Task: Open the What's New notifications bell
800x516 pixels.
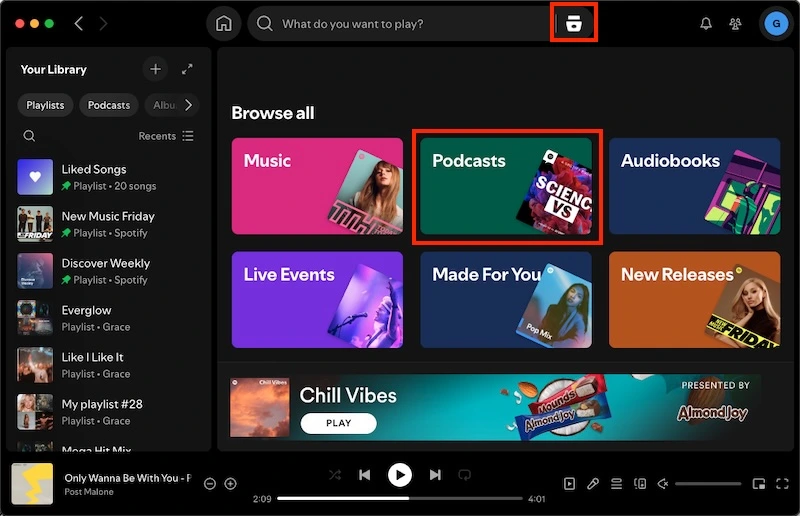Action: pos(706,23)
